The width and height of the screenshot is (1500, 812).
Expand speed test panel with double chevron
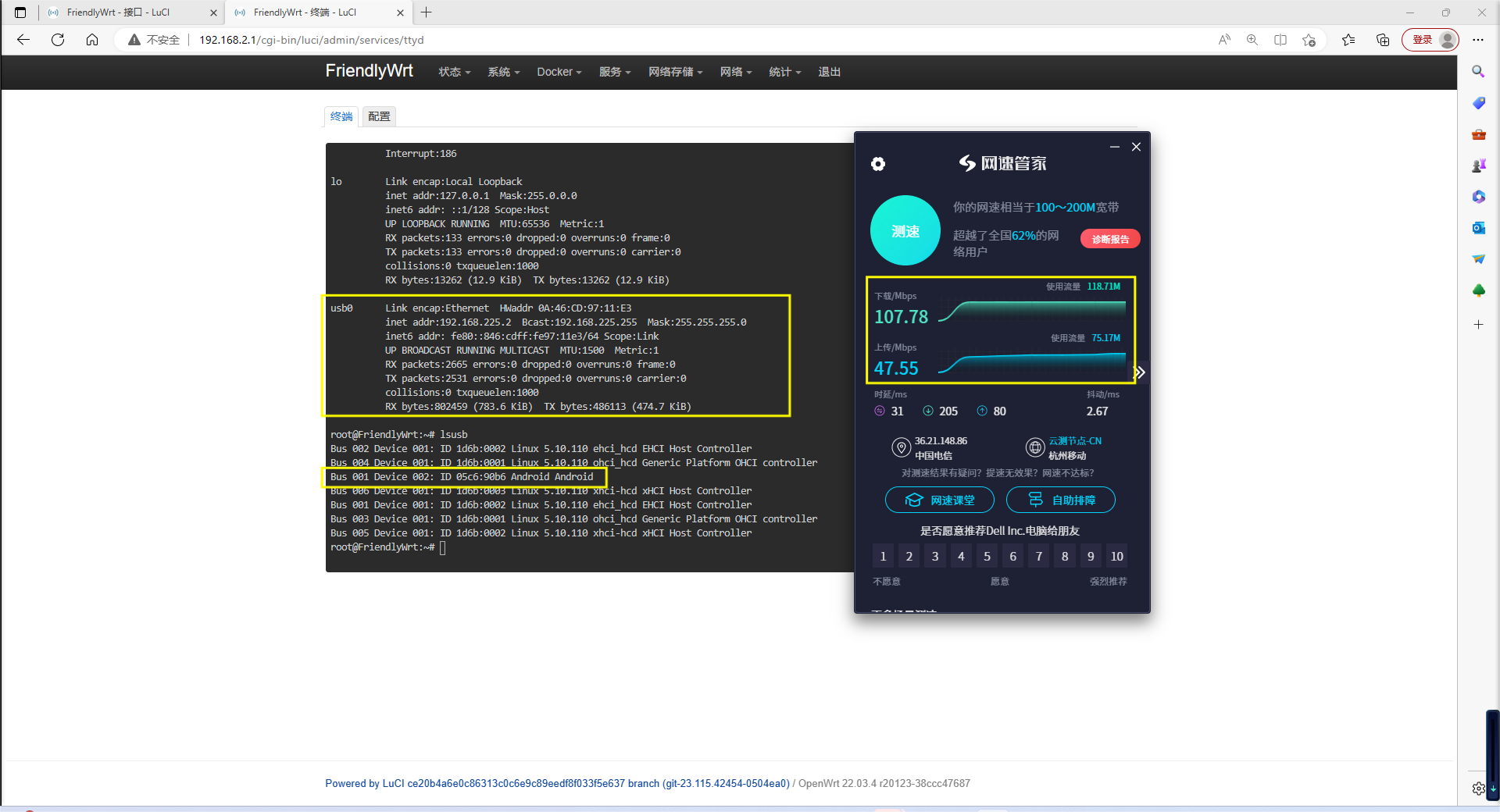1140,372
